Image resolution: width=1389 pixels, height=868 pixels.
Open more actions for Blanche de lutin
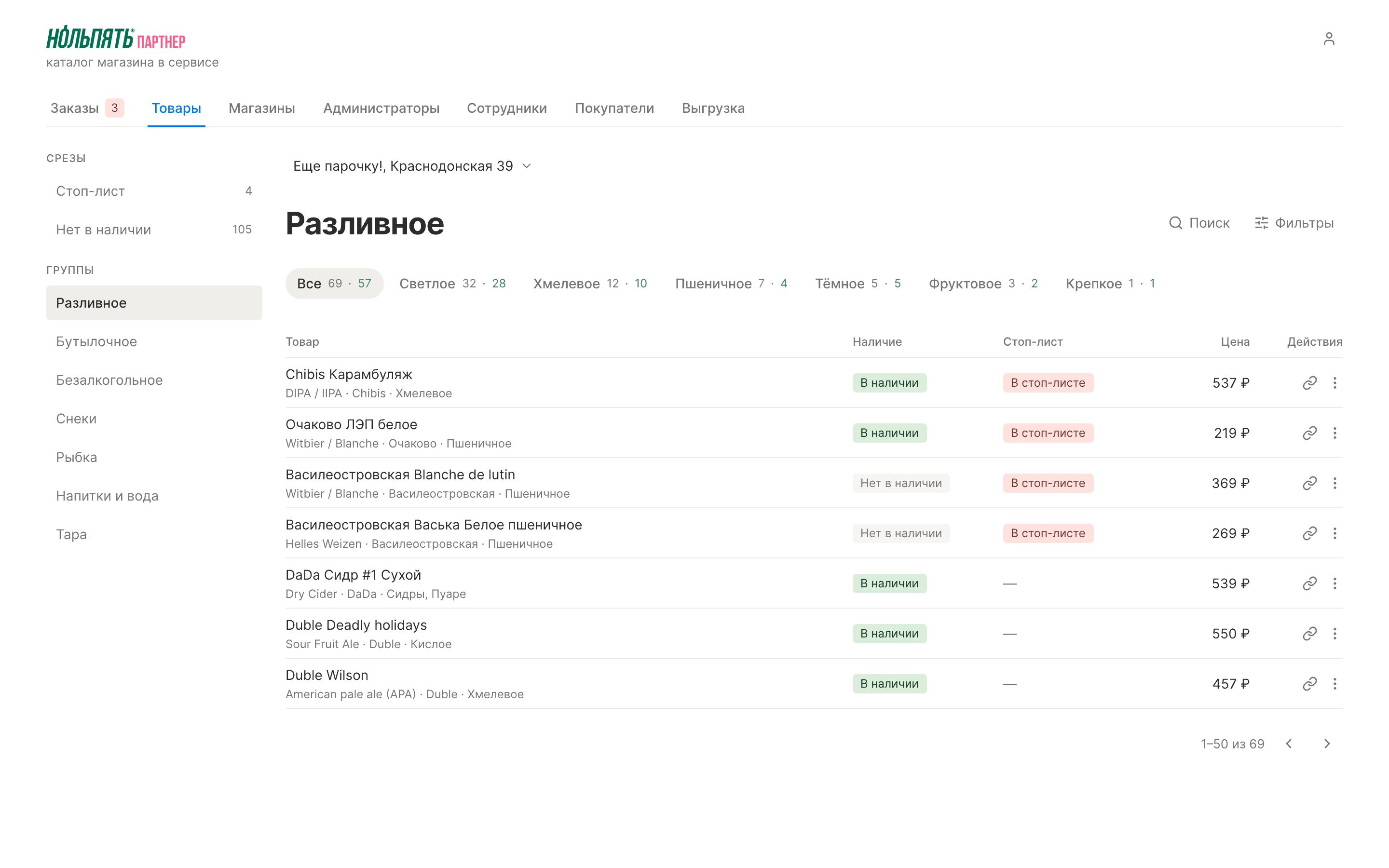[1335, 483]
